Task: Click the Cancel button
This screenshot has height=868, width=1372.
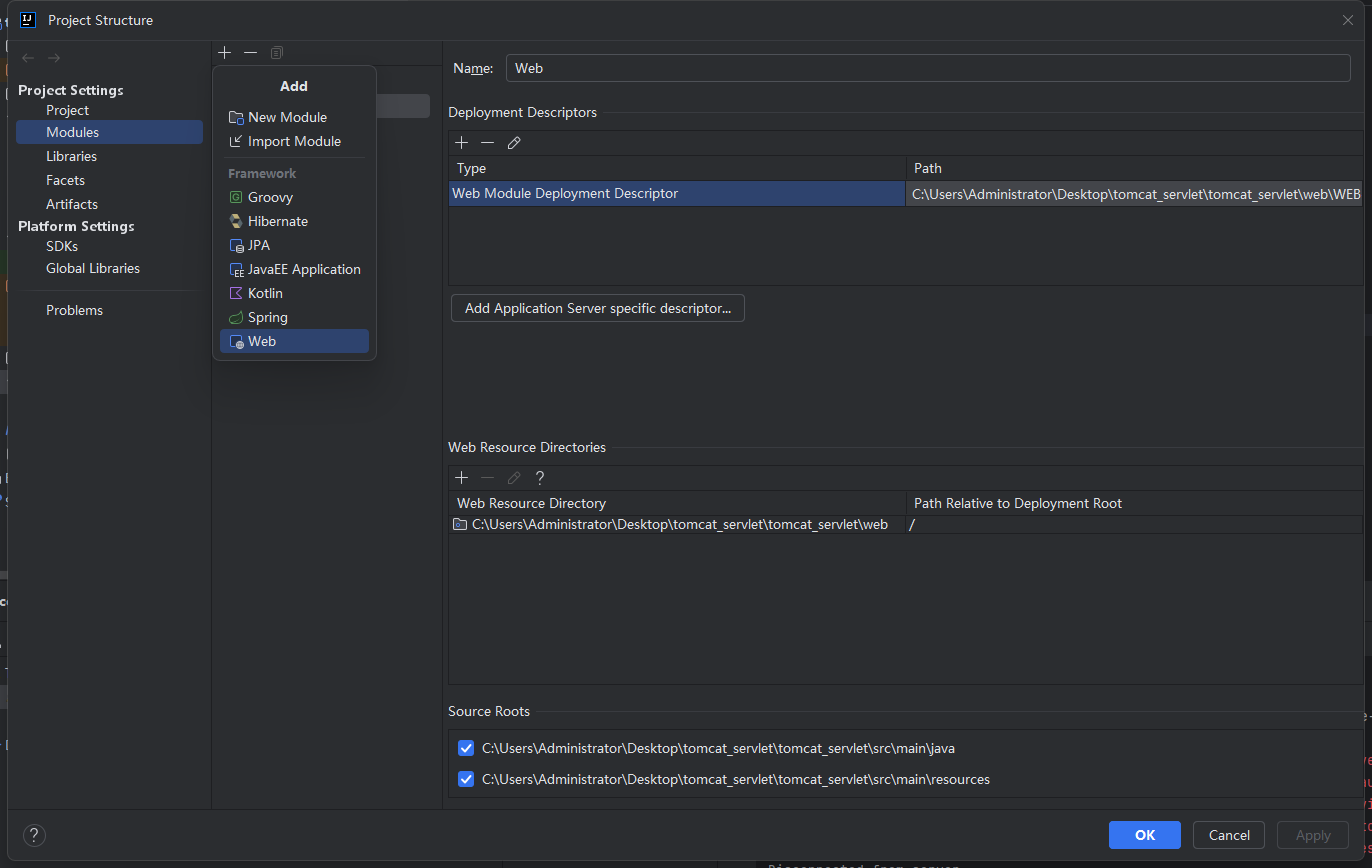Action: (1229, 835)
